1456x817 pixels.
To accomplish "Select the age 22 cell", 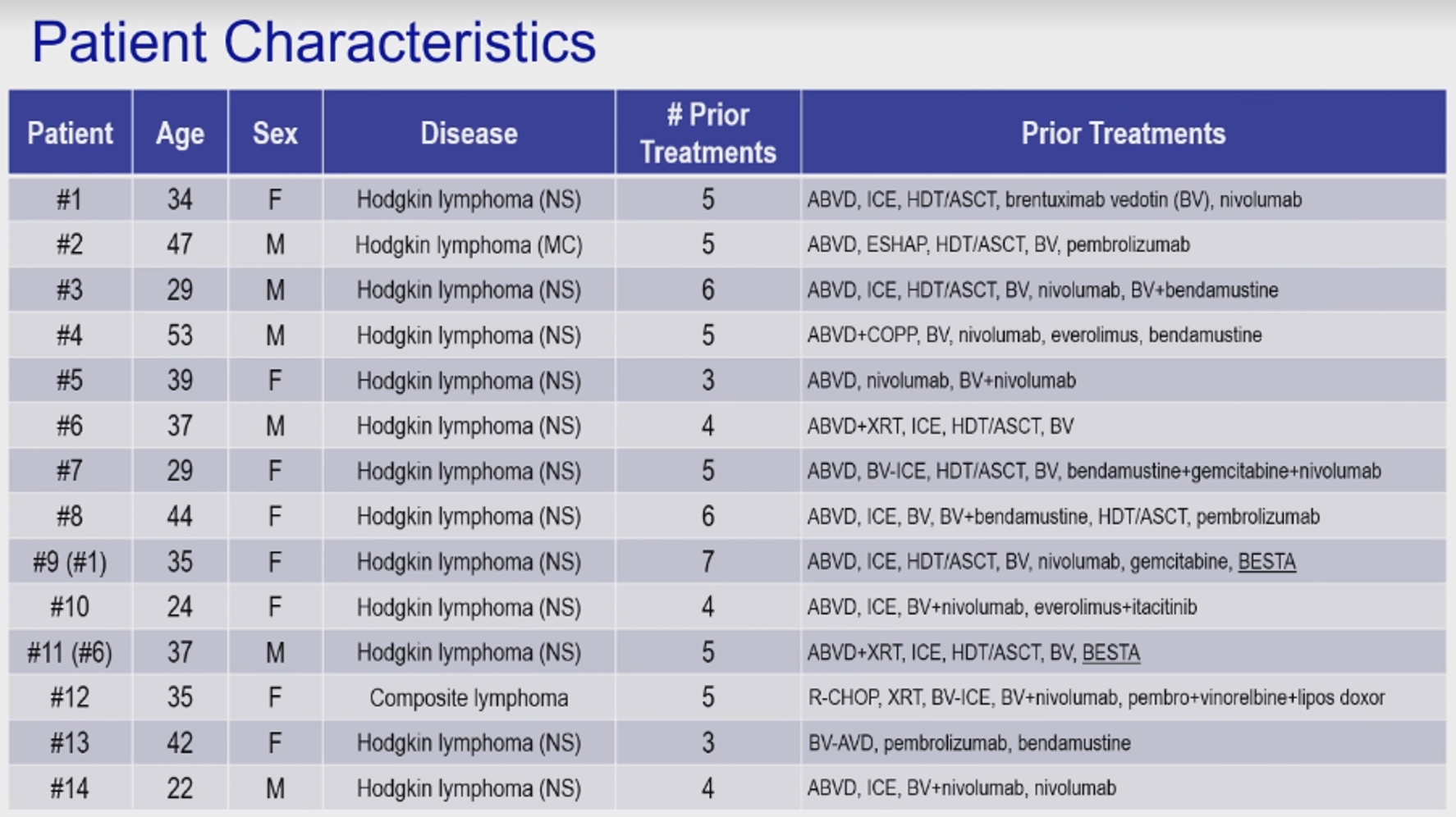I will coord(180,788).
